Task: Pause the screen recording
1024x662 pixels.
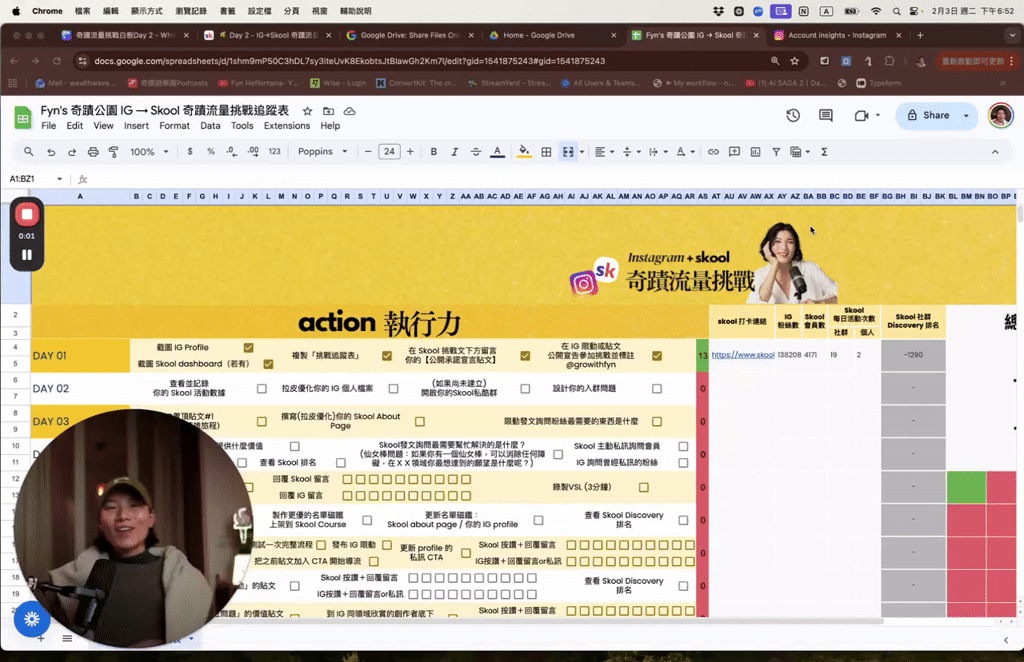Action: tap(27, 255)
